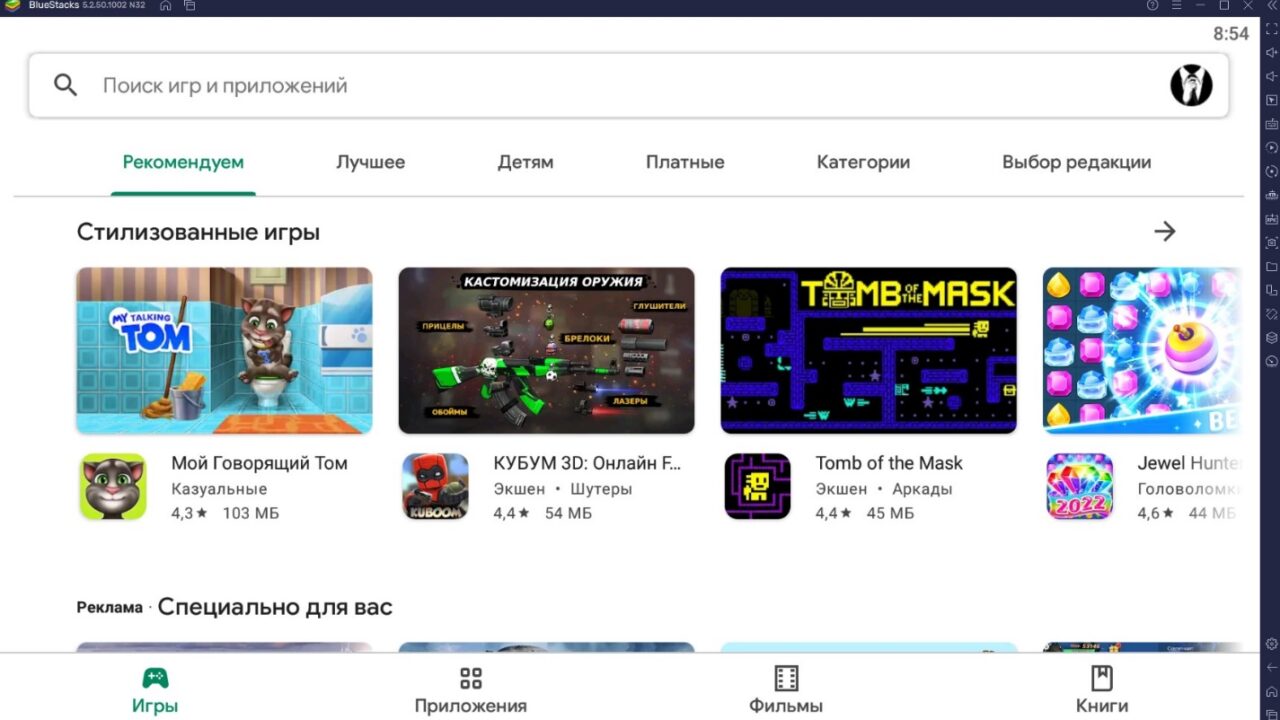Screen dimensions: 1280x720
Task: Switch to the Категории tab
Action: tap(862, 162)
